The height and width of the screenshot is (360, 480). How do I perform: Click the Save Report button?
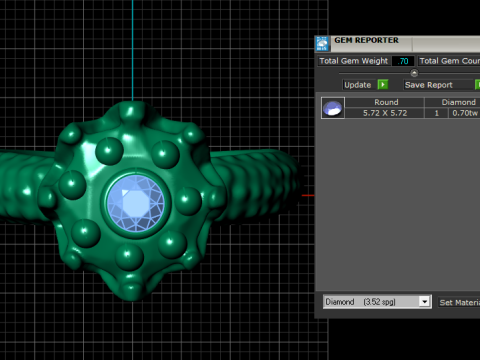(438, 85)
